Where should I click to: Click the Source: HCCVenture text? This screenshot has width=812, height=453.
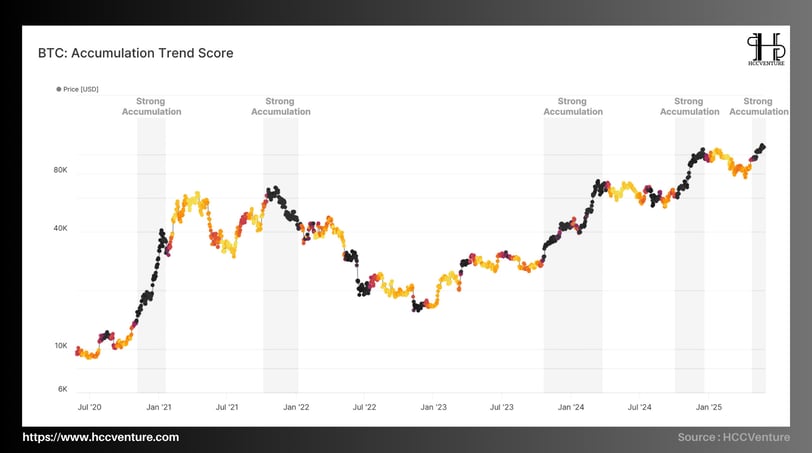point(733,437)
